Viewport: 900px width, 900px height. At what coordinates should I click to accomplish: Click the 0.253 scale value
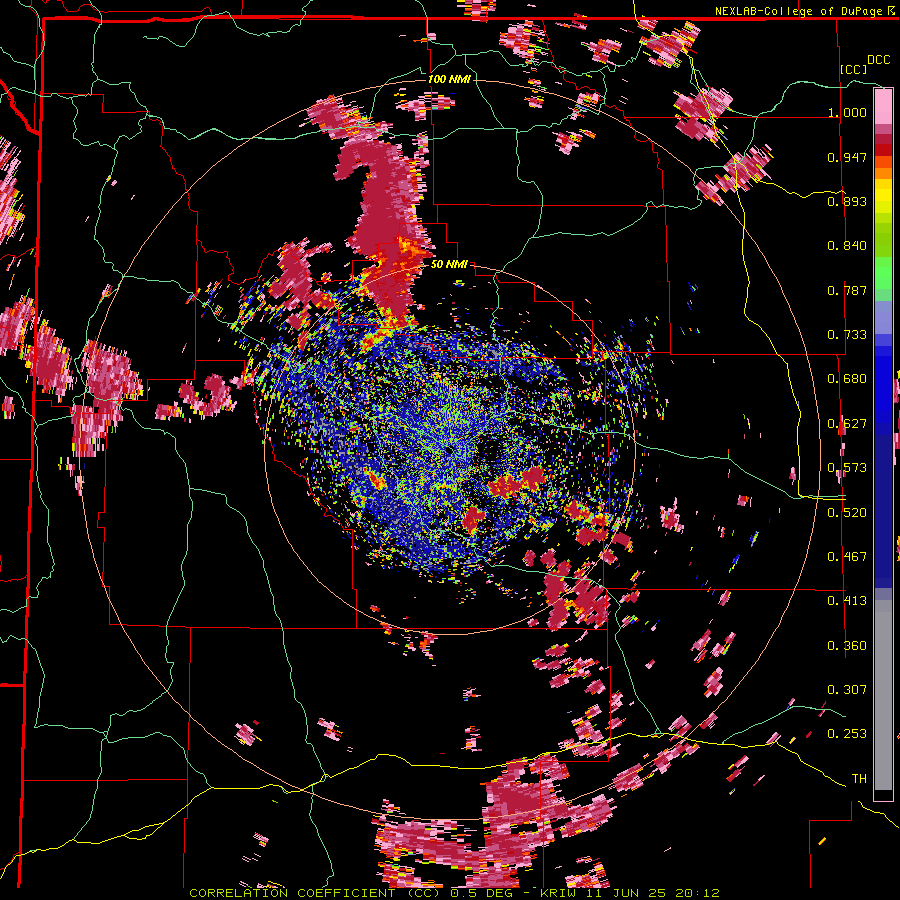coord(847,734)
